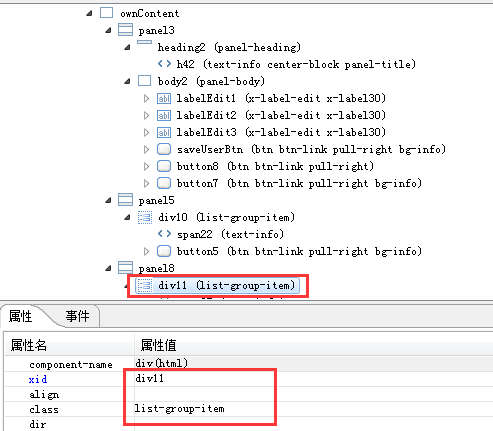
Task: Click the class property name
Action: coord(44,409)
